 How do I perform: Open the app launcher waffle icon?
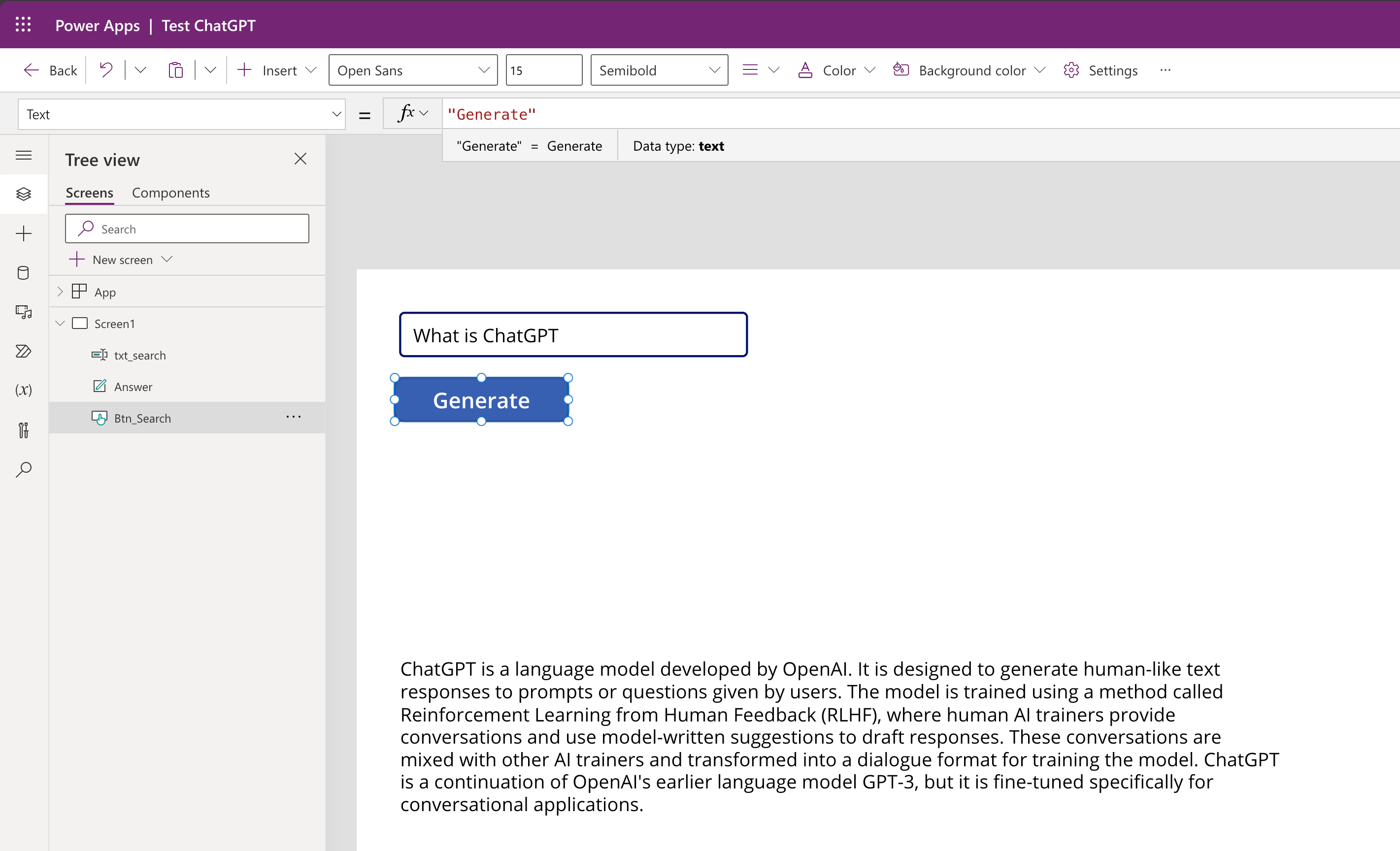(23, 25)
